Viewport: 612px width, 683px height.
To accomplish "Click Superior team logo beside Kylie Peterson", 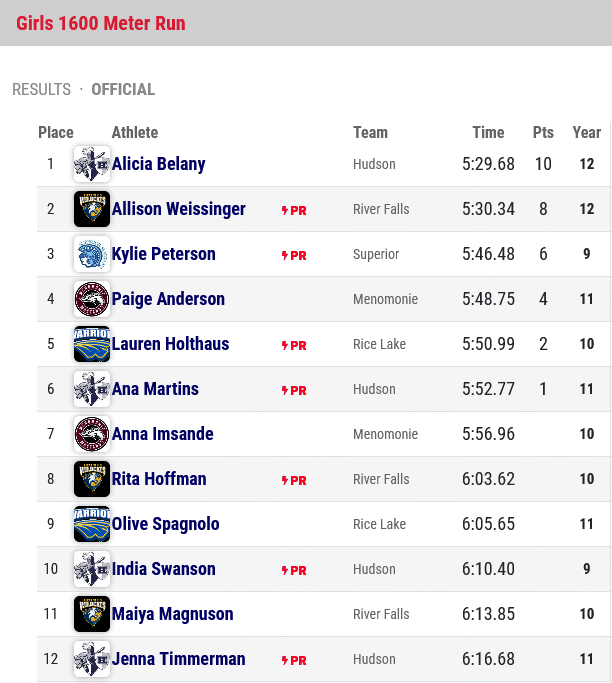I will click(91, 254).
